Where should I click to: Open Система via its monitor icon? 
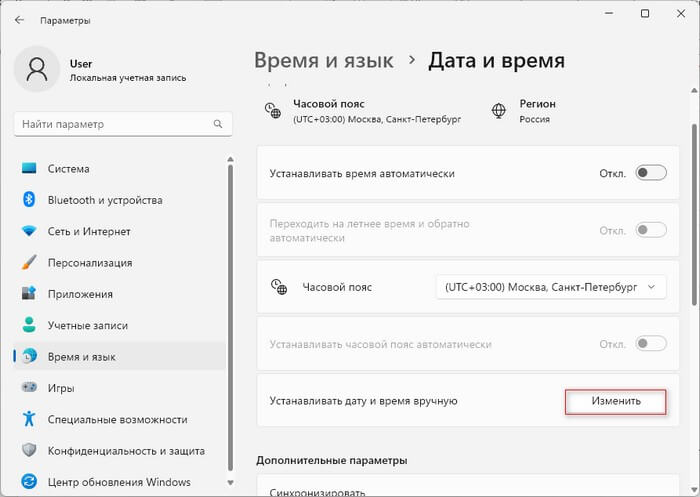[x=29, y=168]
